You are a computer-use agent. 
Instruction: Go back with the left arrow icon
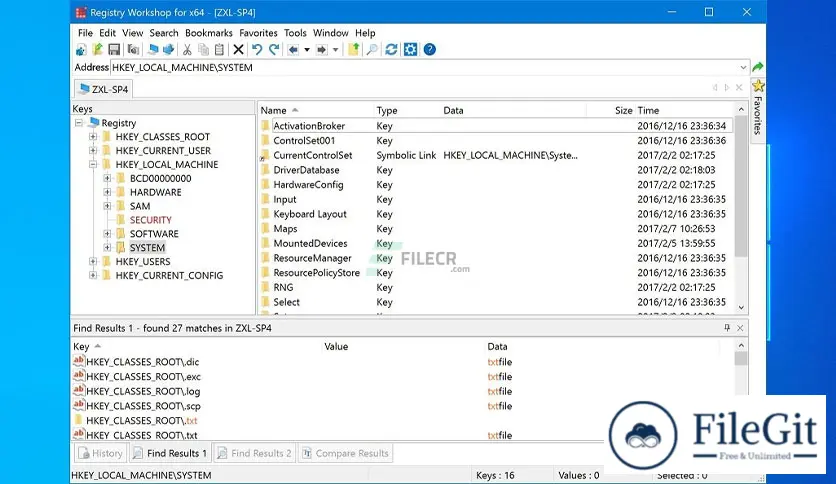[x=293, y=50]
